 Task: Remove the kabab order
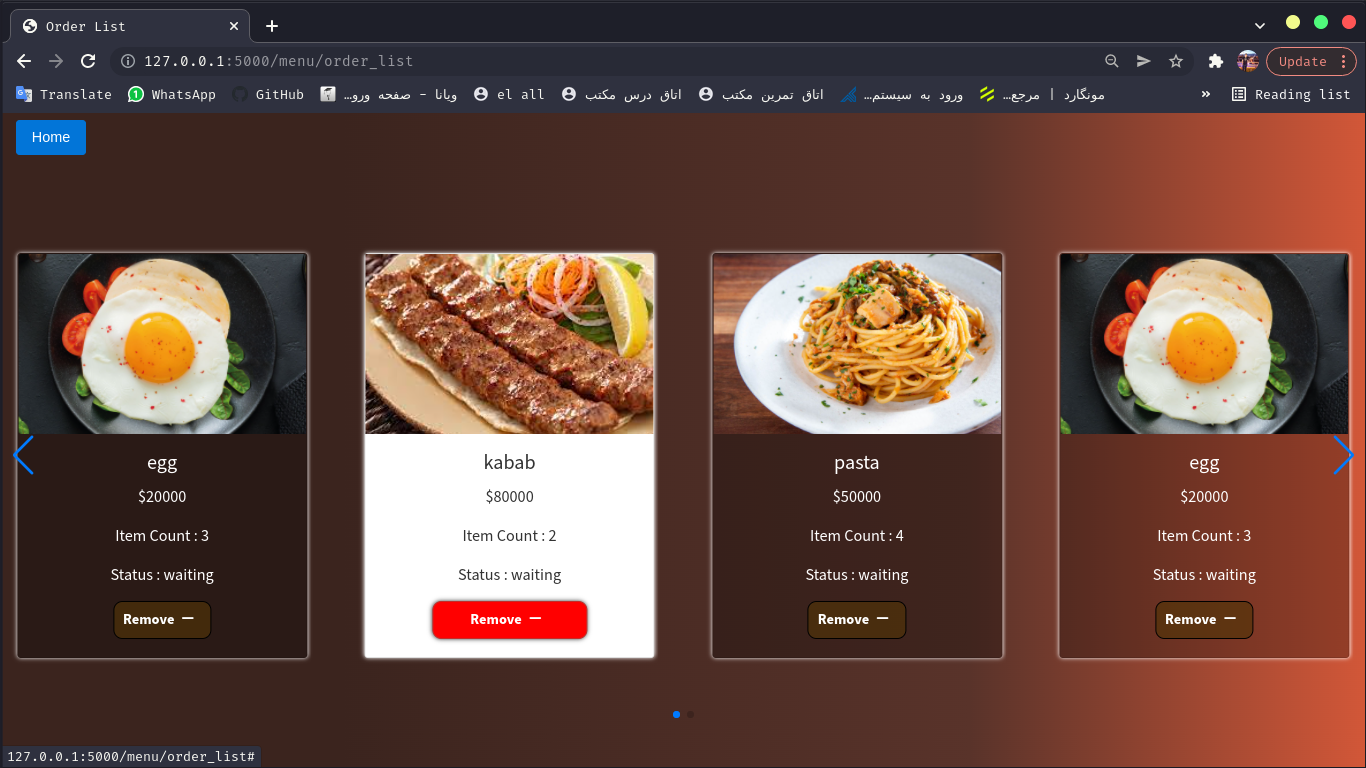[x=509, y=619]
